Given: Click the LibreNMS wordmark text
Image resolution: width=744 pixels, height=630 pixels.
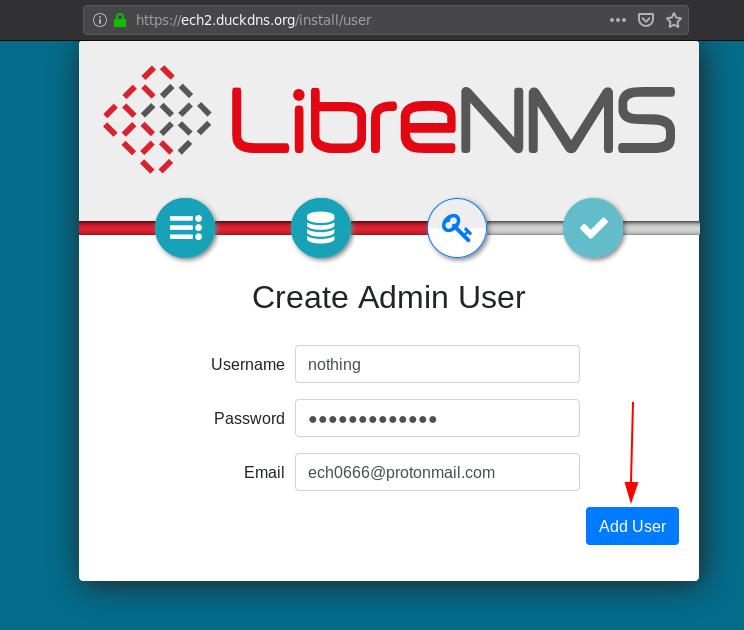Looking at the screenshot, I should 454,120.
